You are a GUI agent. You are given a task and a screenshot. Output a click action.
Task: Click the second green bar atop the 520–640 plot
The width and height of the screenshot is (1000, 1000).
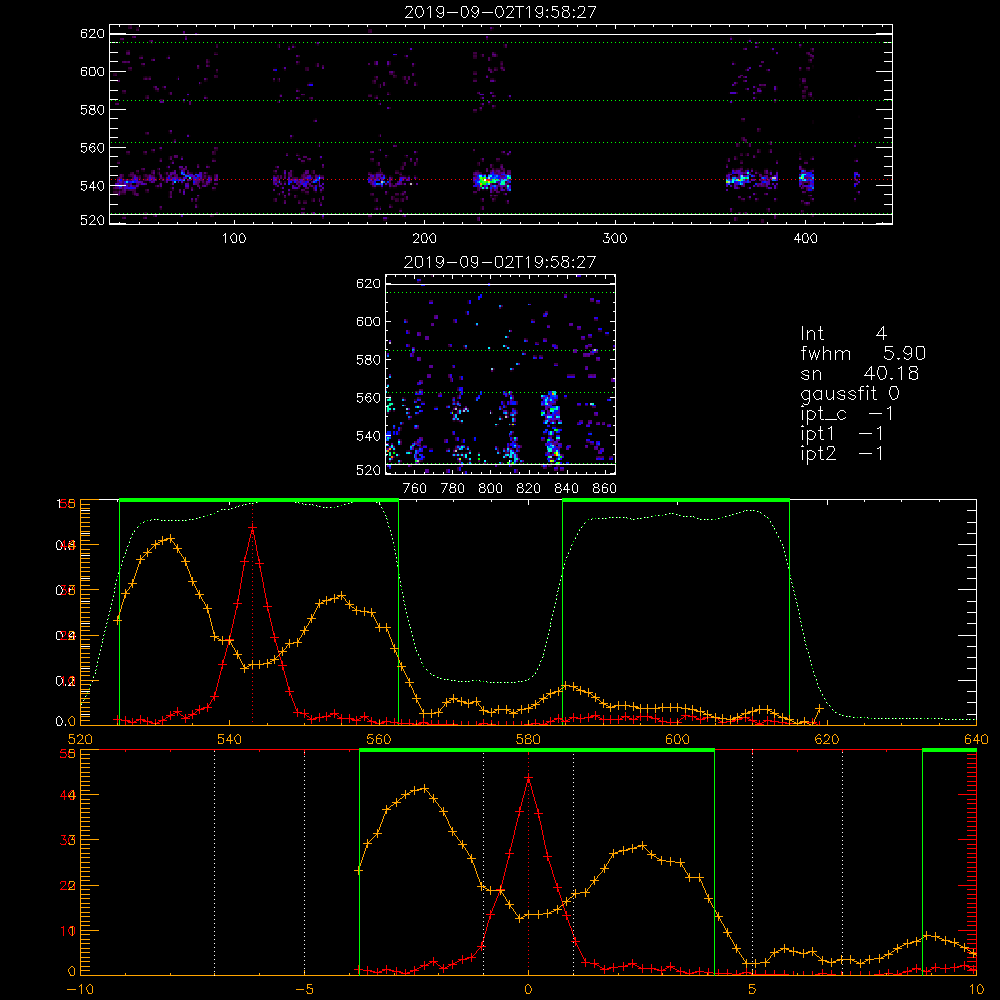676,500
